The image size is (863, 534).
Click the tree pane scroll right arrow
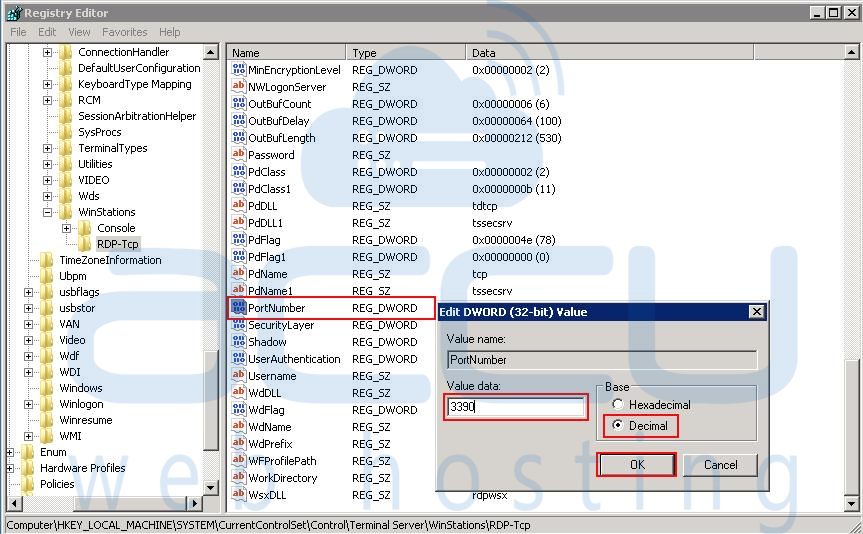[x=194, y=503]
